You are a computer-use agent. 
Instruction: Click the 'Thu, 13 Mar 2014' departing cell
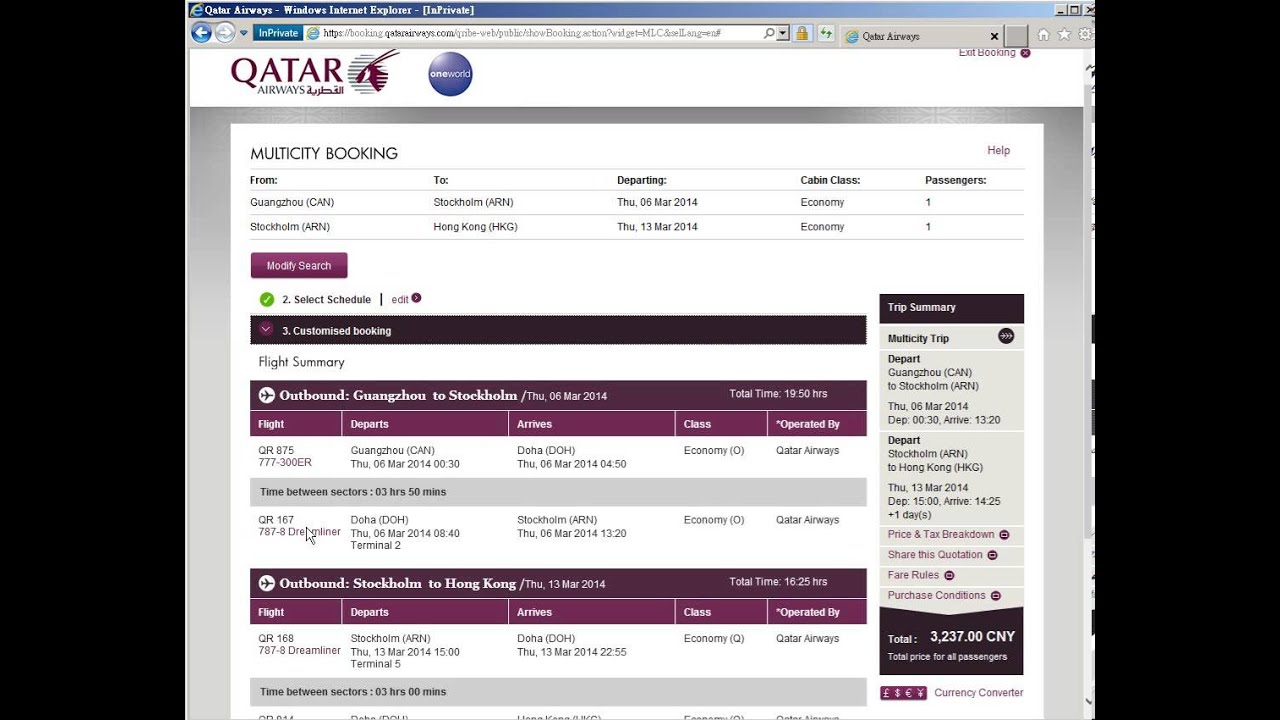click(657, 227)
